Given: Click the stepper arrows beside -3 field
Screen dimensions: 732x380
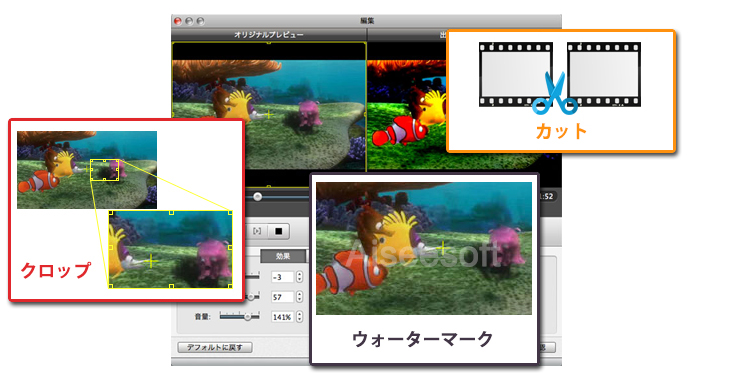Looking at the screenshot, I should pyautogui.click(x=299, y=277).
